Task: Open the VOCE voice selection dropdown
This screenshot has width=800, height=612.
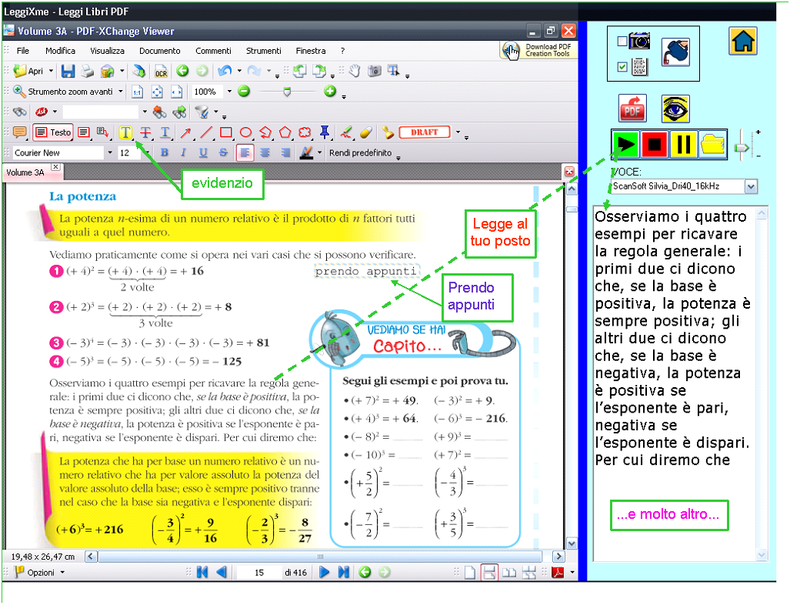Action: pos(751,187)
